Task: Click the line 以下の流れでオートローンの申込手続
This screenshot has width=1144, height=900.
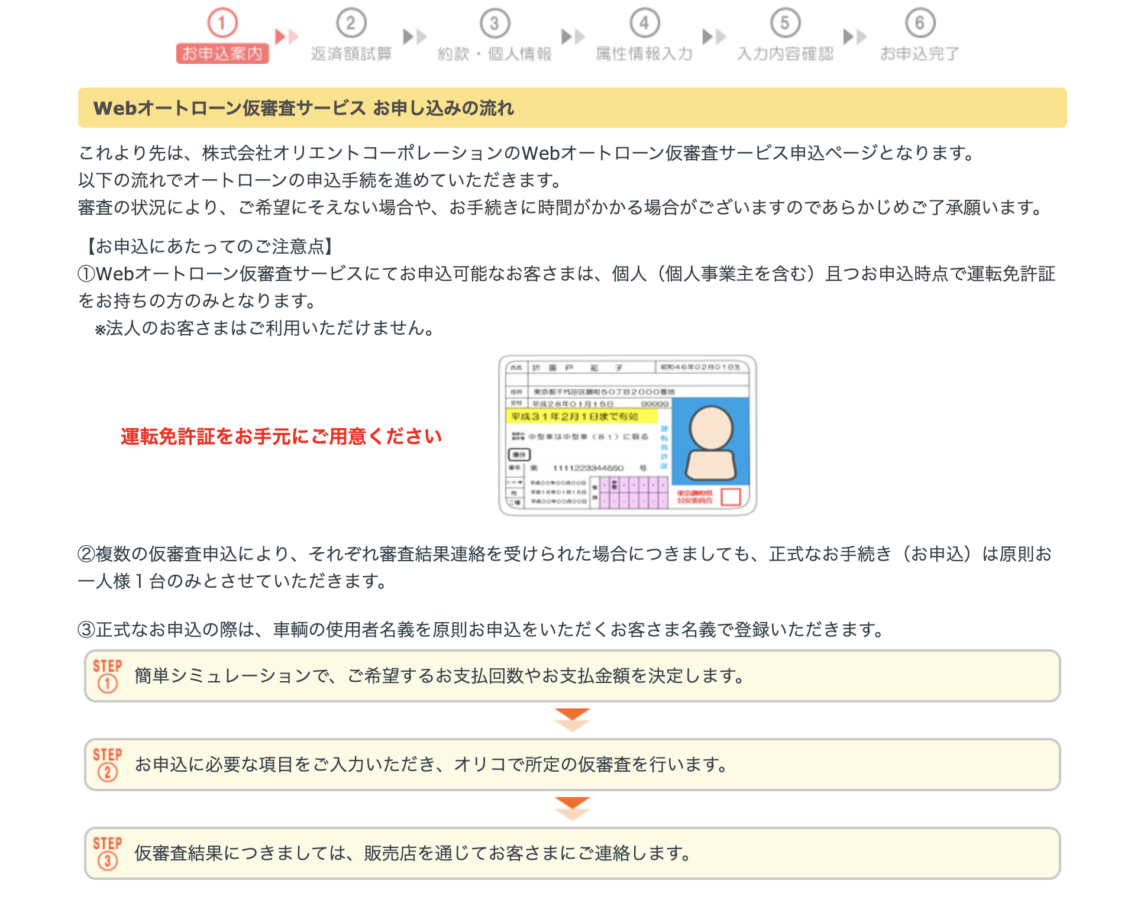Action: tap(320, 180)
